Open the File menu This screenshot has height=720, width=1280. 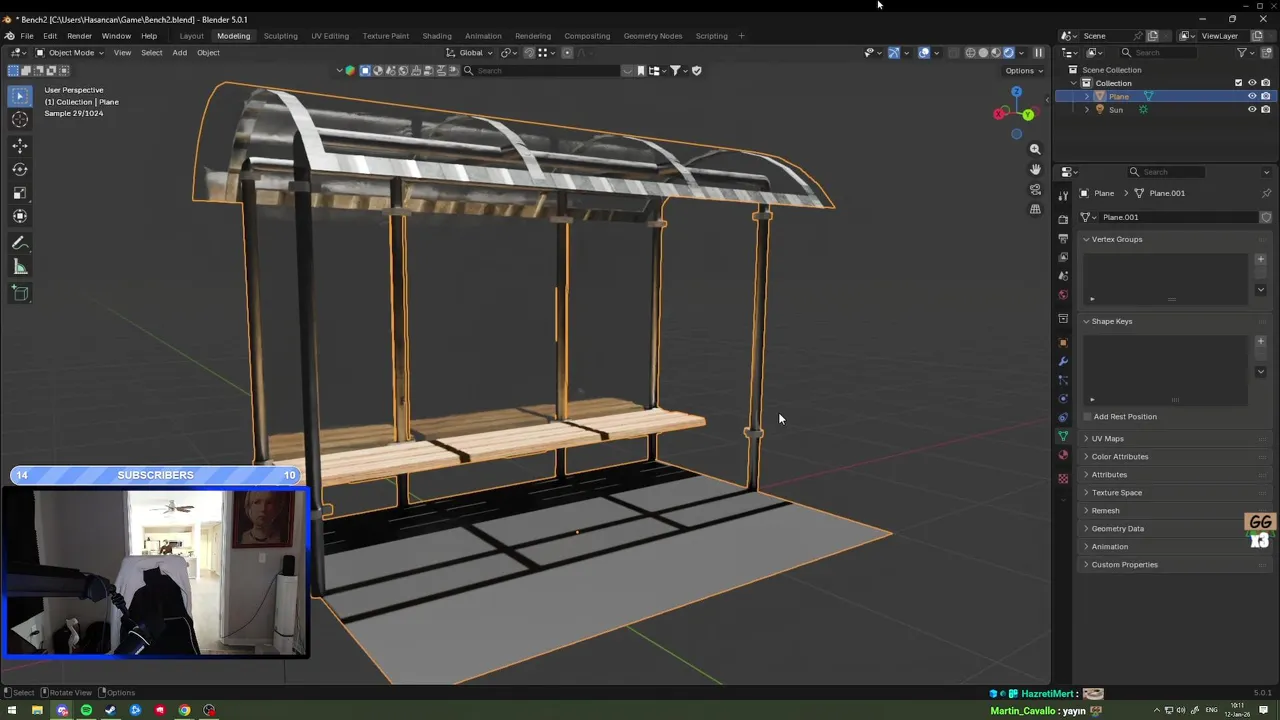coord(27,36)
